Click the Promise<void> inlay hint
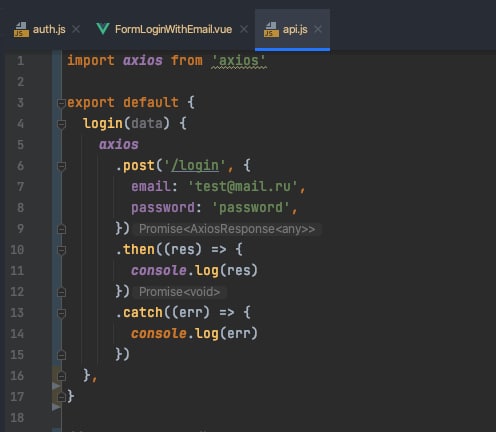496x432 pixels. 179,292
